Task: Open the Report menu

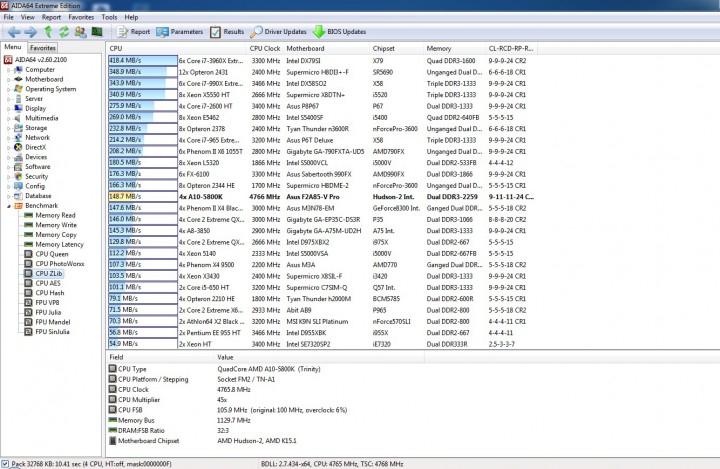Action: pos(51,17)
